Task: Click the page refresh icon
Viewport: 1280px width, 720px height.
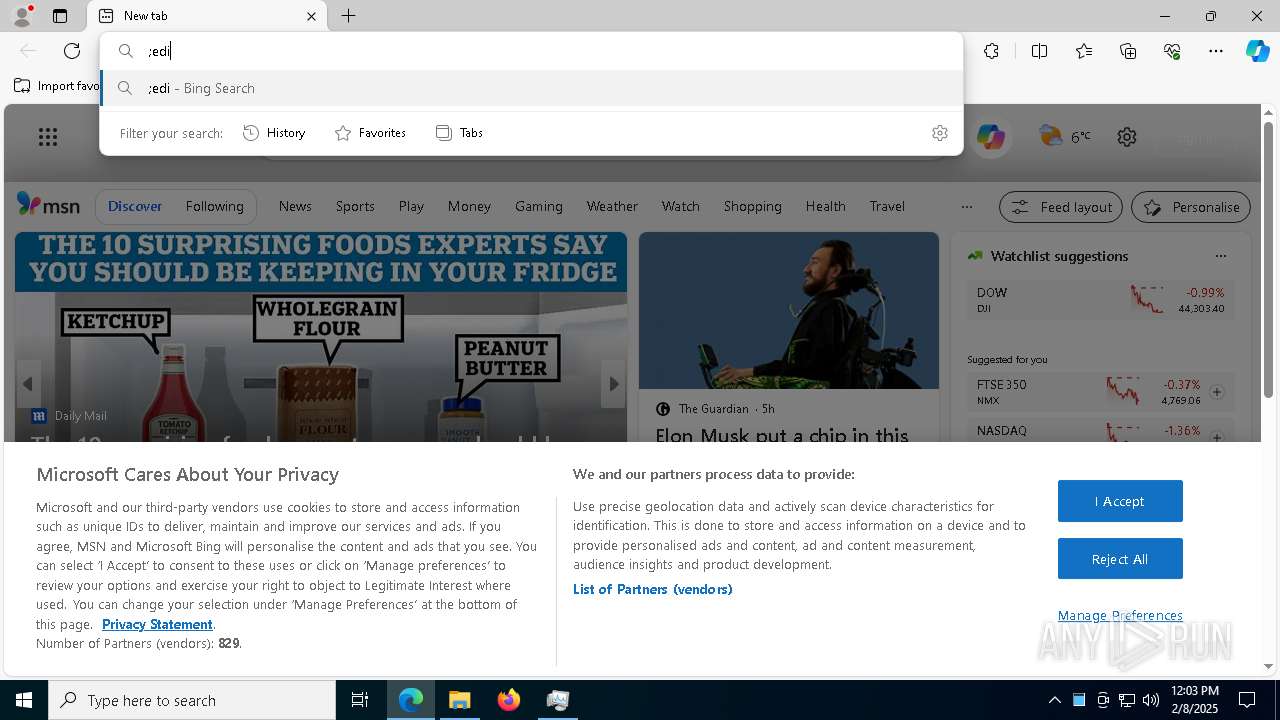Action: tap(72, 51)
